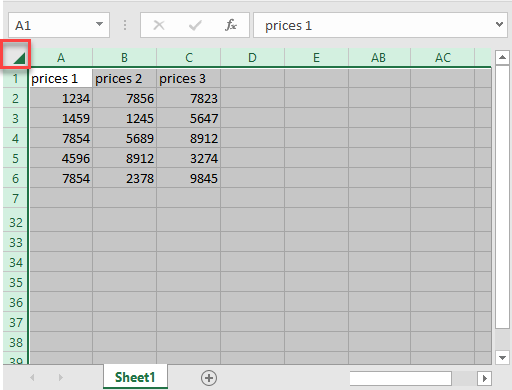Click the vertical scrollbar up arrow
Image resolution: width=512 pixels, height=390 pixels.
coord(502,58)
